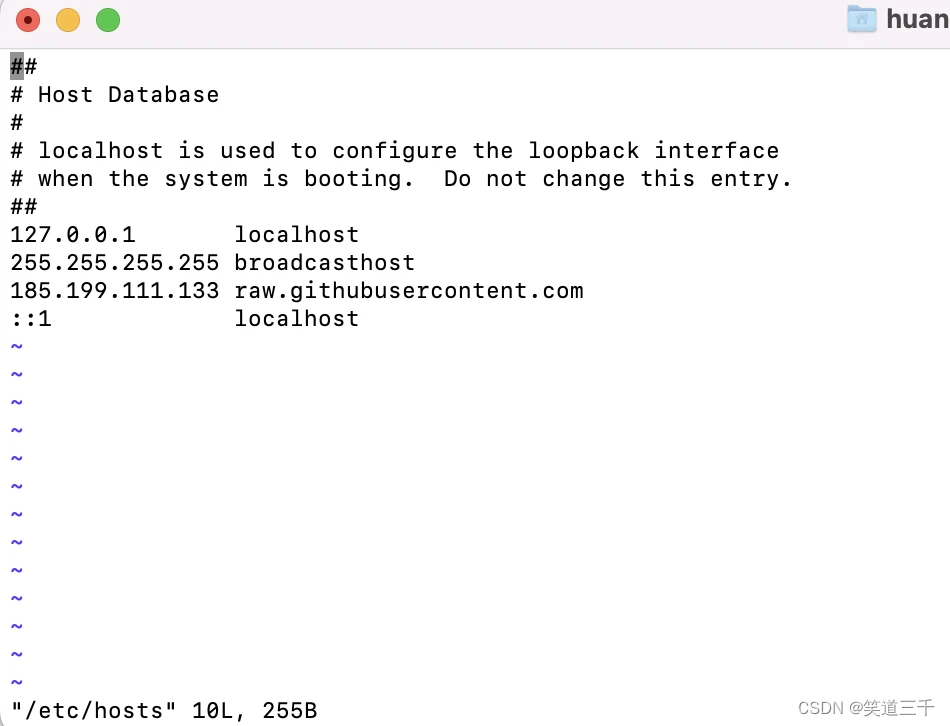Click the green zoom window button

point(108,20)
